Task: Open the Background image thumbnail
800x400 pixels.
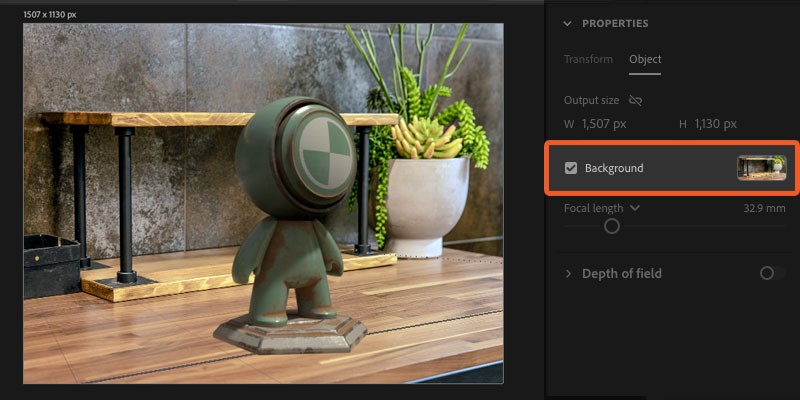Action: tap(762, 168)
